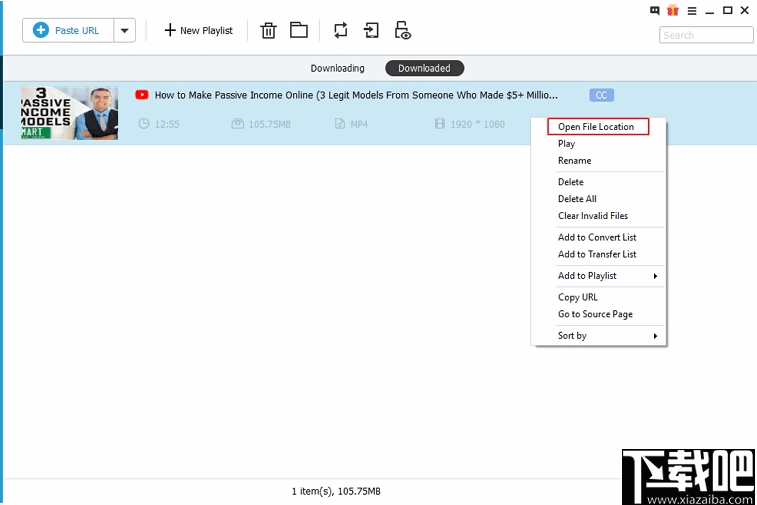Open the hamburger menu icon
This screenshot has width=757, height=505.
(691, 10)
